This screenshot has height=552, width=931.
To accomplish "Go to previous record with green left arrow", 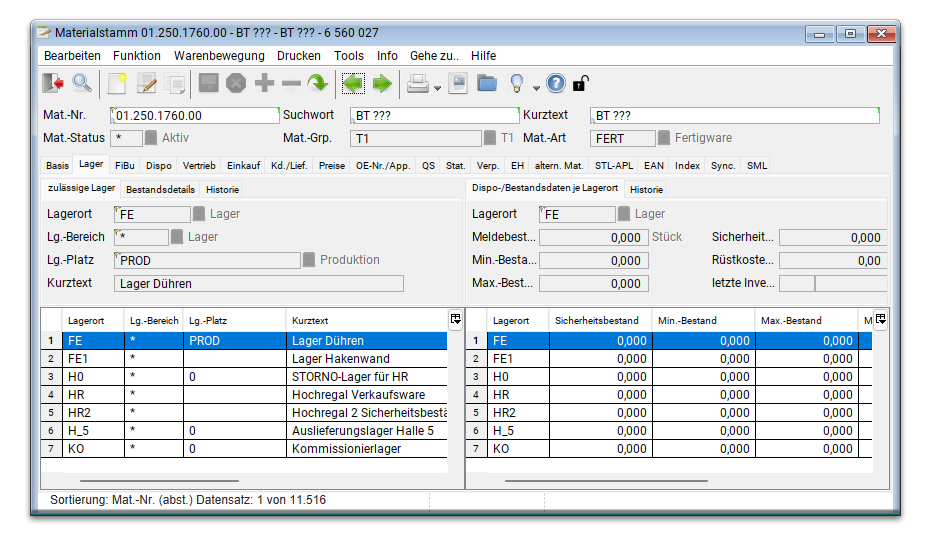I will 353,84.
